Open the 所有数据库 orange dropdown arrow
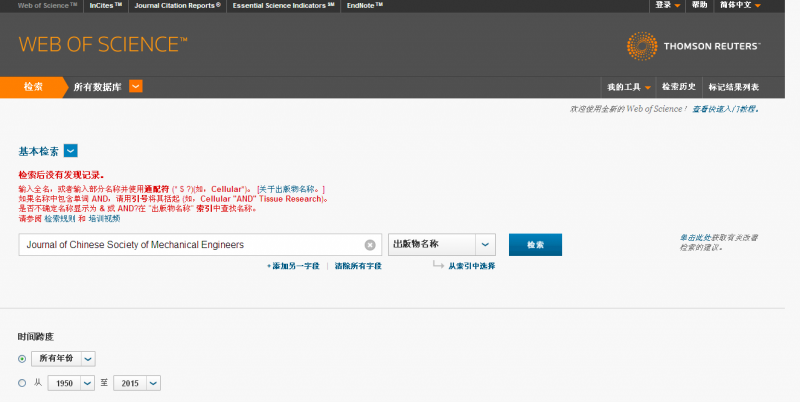This screenshot has height=402, width=800. pos(136,87)
